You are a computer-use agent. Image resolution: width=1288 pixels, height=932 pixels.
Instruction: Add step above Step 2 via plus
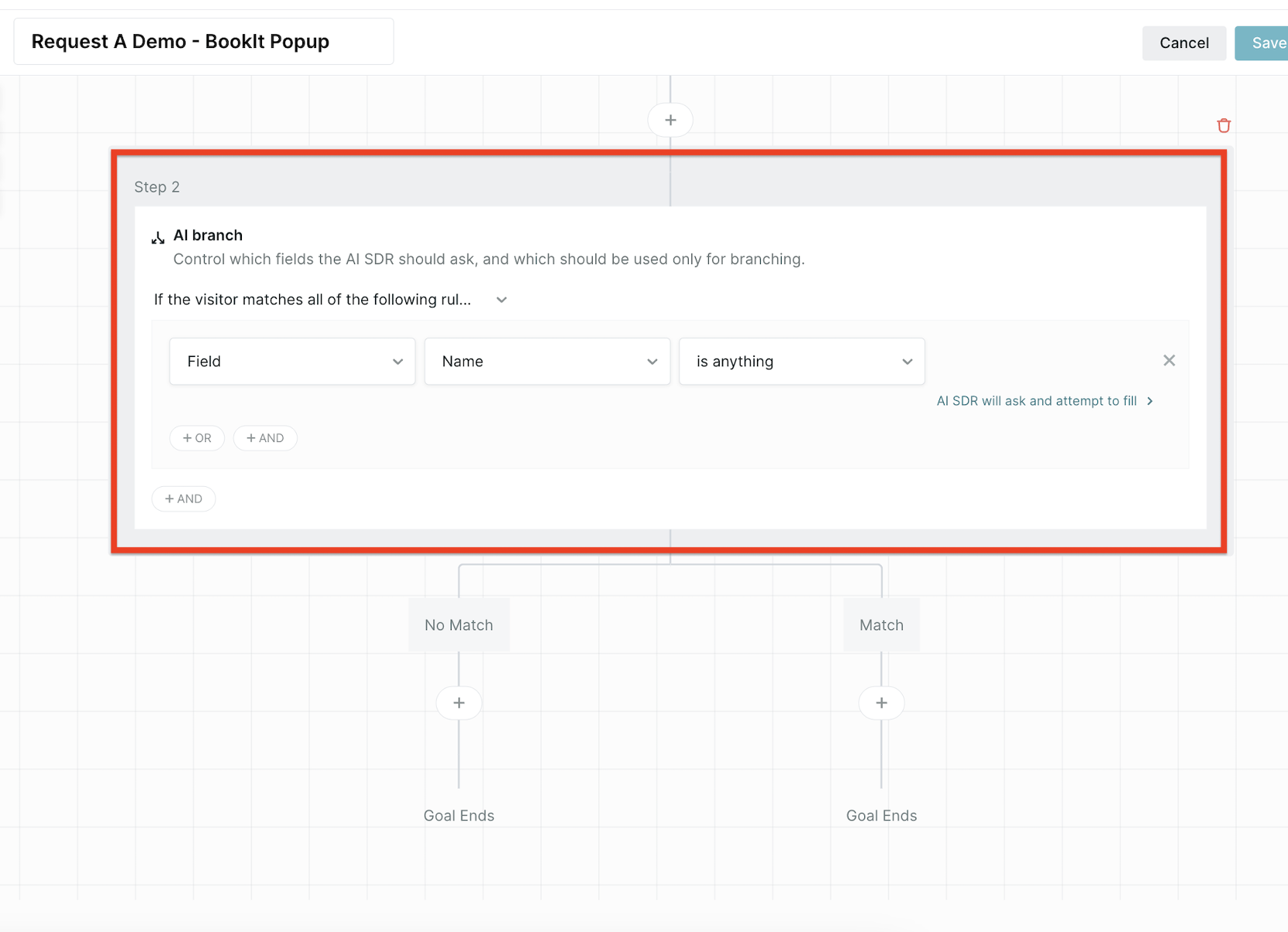click(670, 121)
